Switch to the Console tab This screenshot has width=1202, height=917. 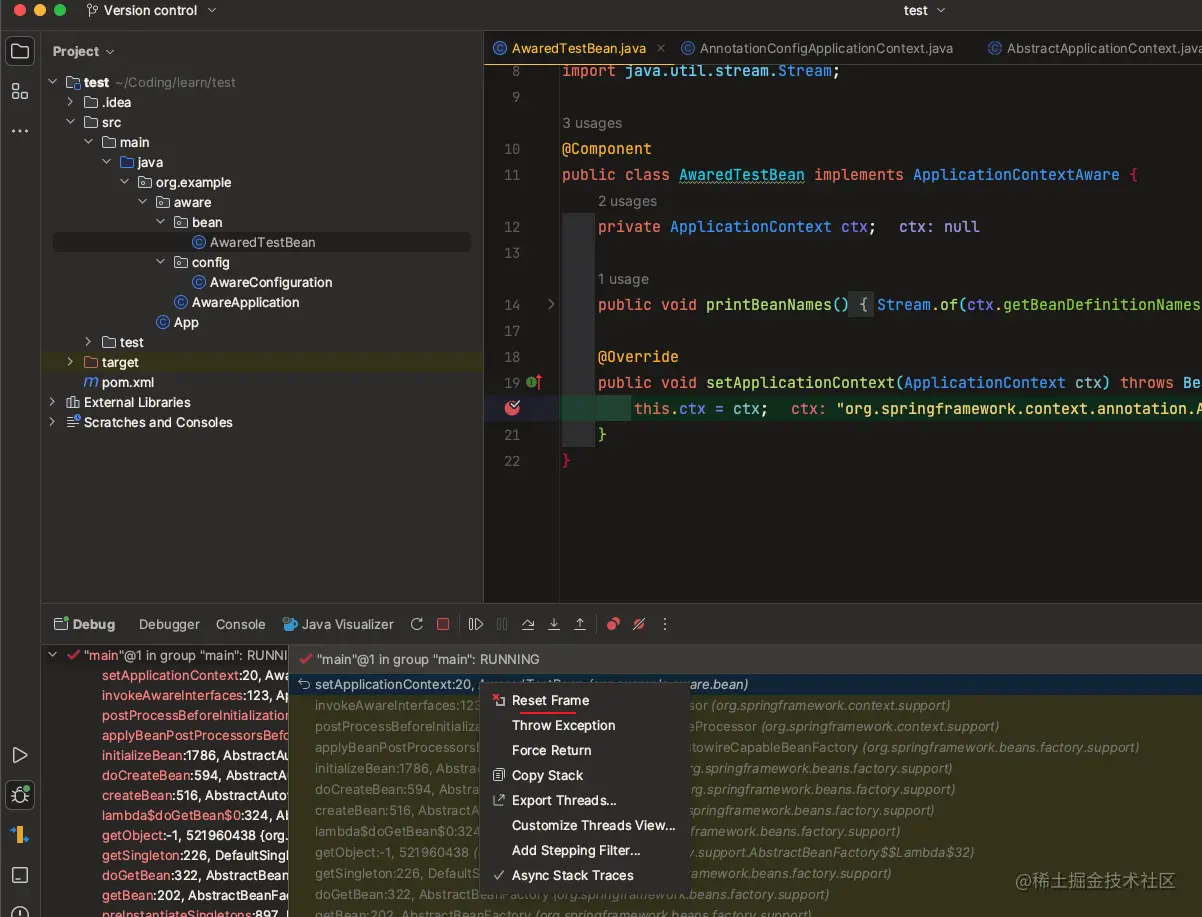tap(240, 624)
